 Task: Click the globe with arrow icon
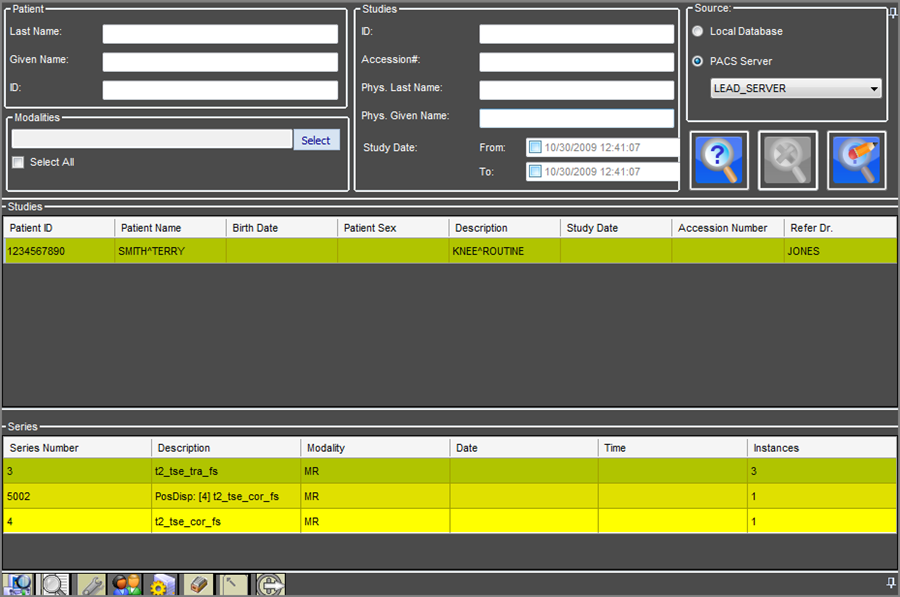(x=270, y=585)
